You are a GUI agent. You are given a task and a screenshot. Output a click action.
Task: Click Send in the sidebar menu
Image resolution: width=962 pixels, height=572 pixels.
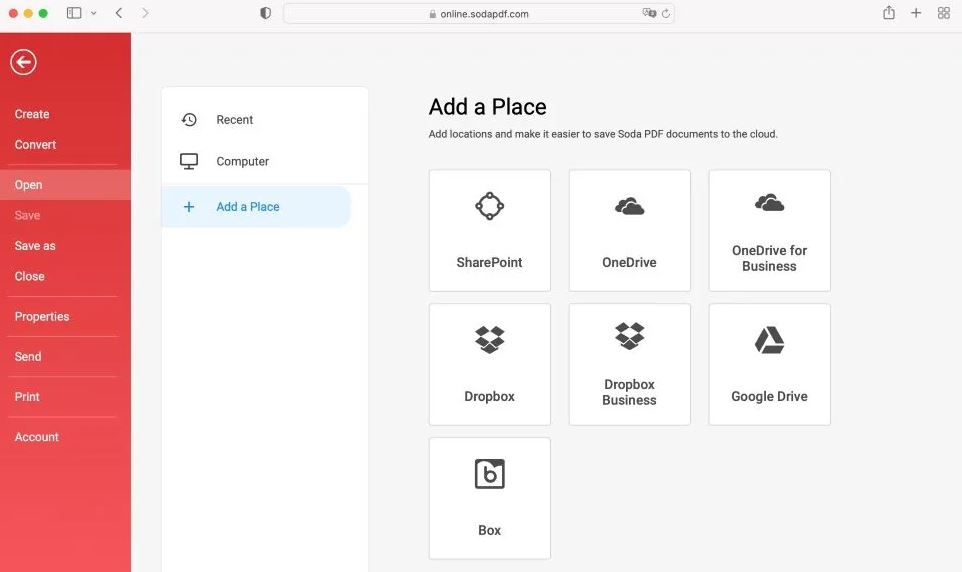click(28, 357)
